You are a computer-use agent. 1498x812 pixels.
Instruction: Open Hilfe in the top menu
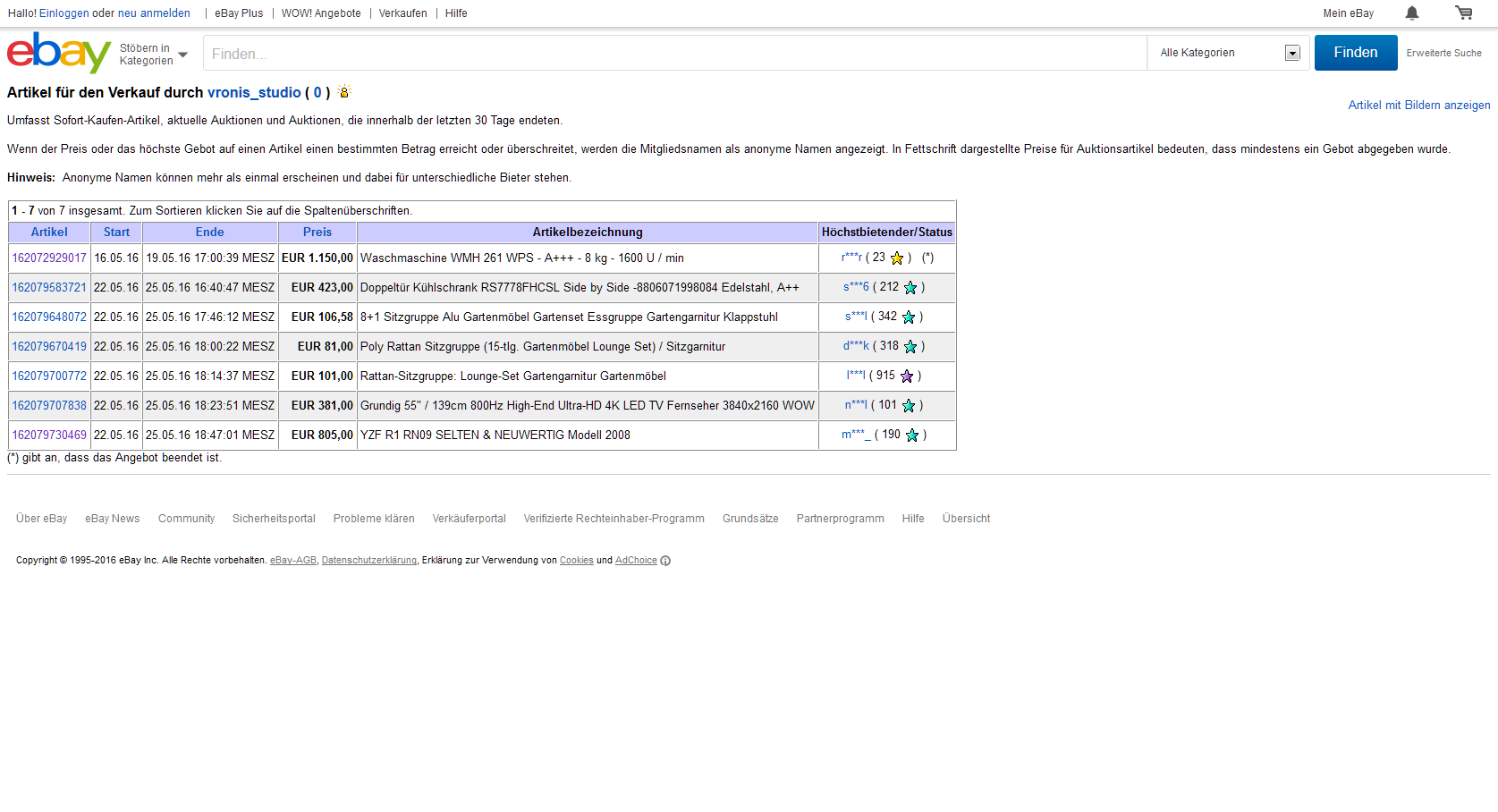click(x=456, y=13)
